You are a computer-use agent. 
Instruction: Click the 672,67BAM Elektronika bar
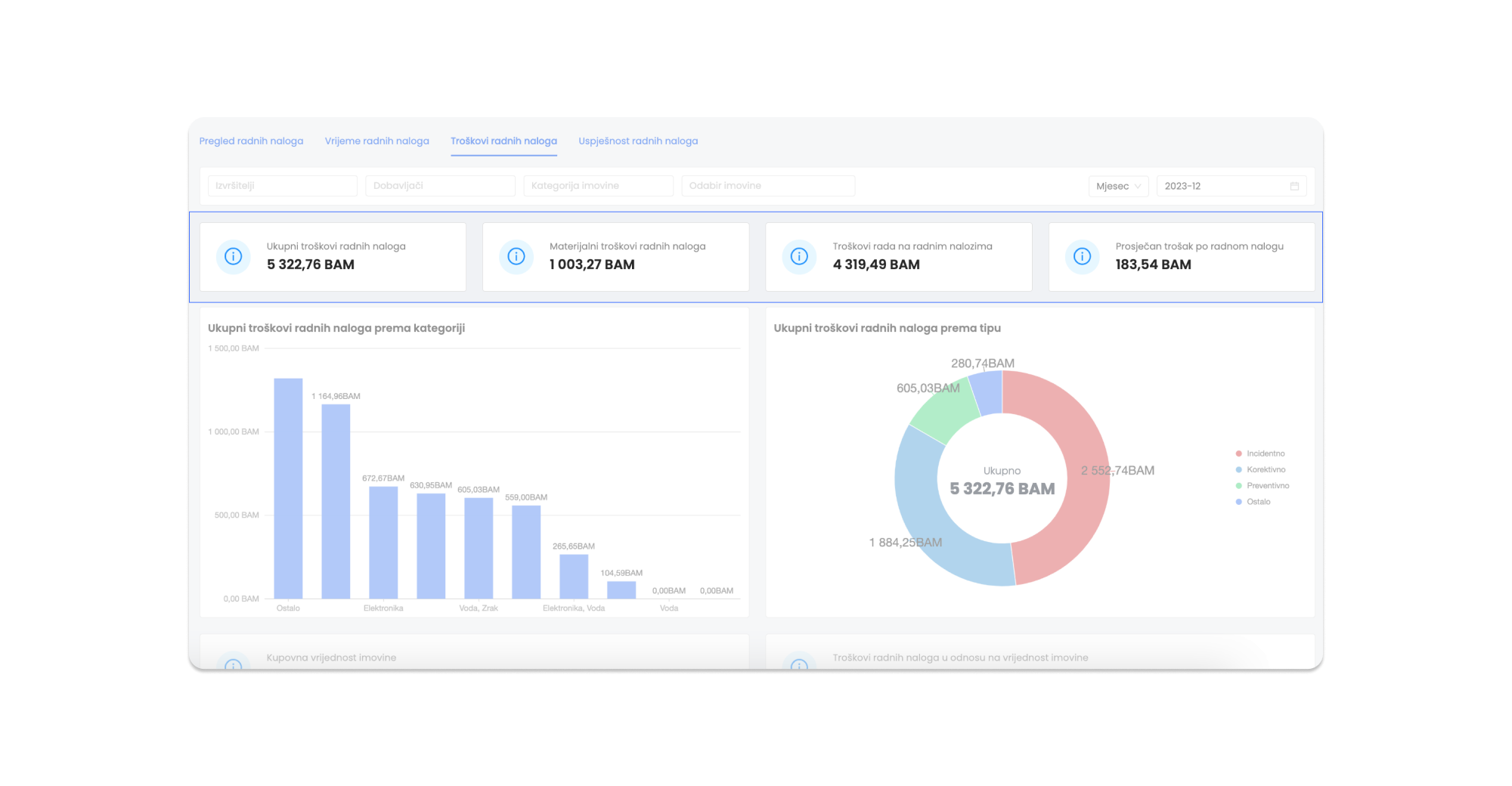click(x=383, y=543)
